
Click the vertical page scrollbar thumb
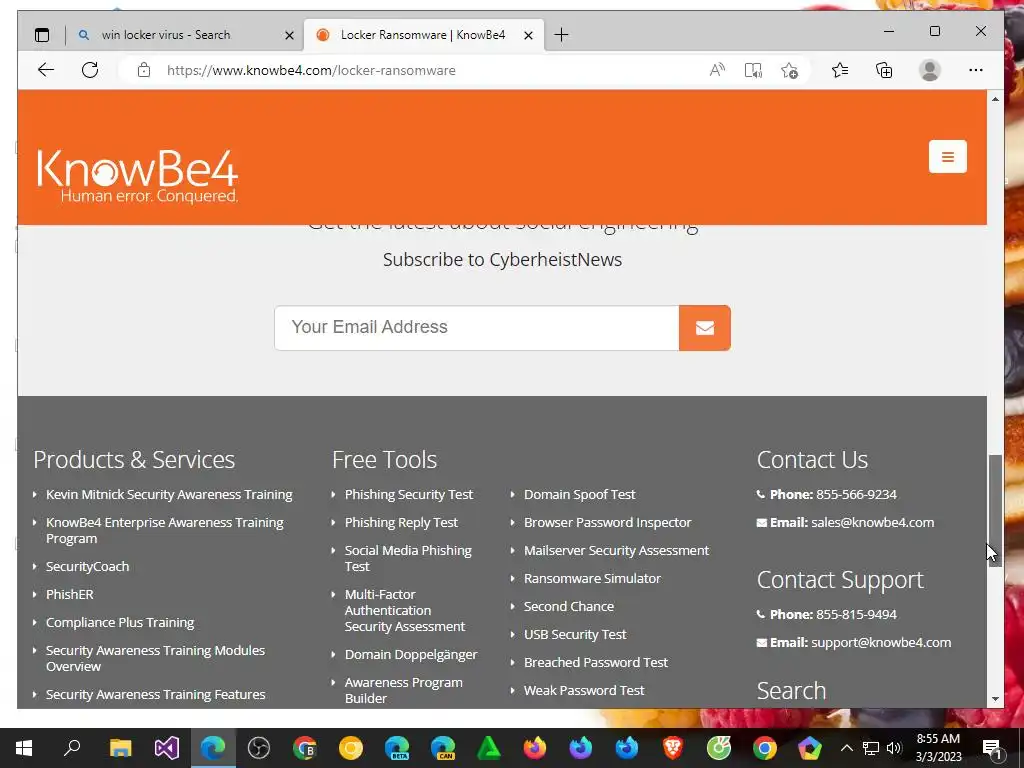[995, 511]
